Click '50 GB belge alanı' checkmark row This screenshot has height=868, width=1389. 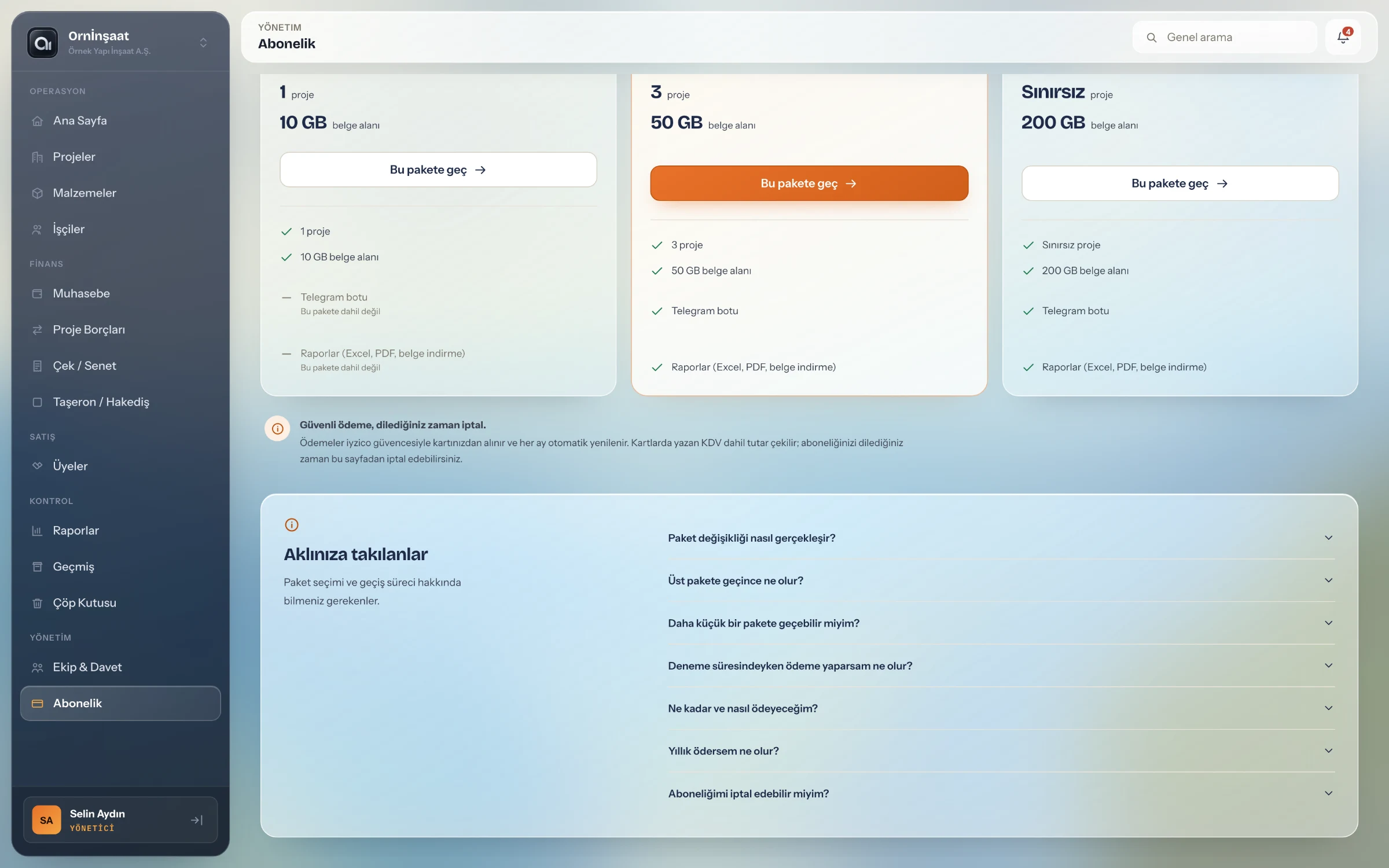[x=809, y=271]
